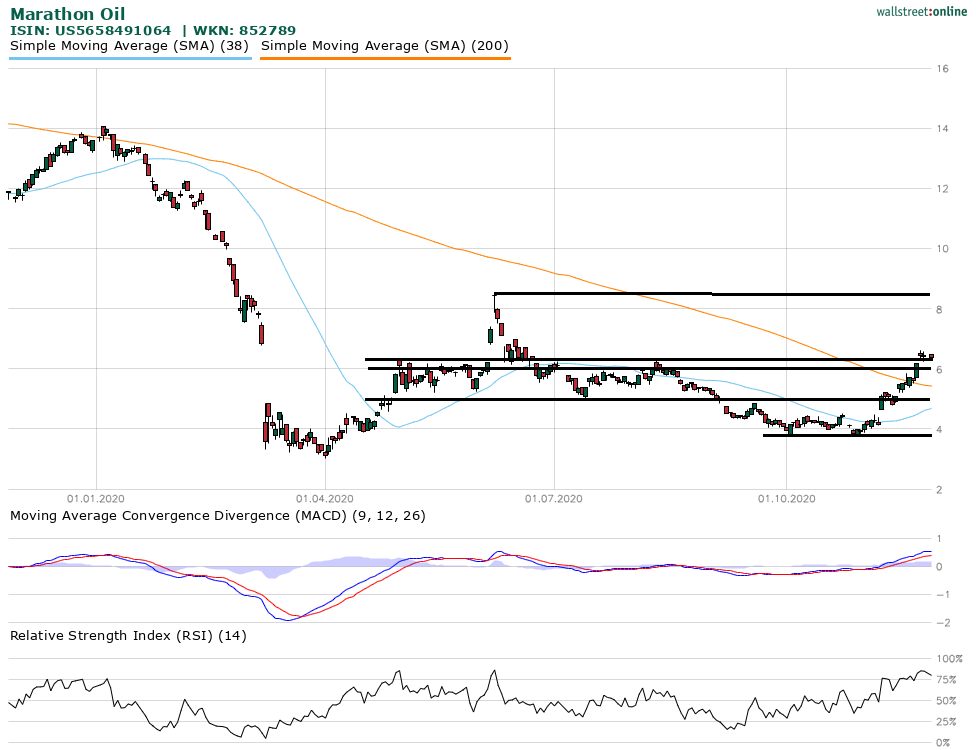The width and height of the screenshot is (976, 750).
Task: Click the candlestick peak near 8.5 in June
Action: pos(496,297)
